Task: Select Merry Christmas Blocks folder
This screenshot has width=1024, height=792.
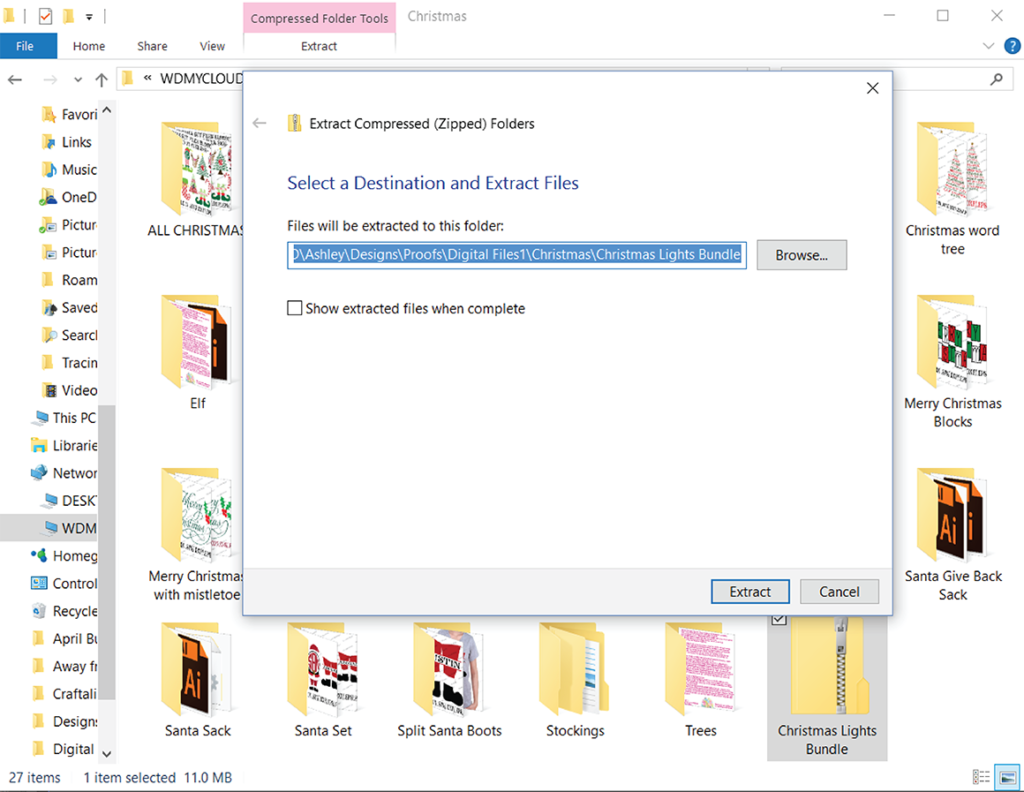Action: (952, 362)
